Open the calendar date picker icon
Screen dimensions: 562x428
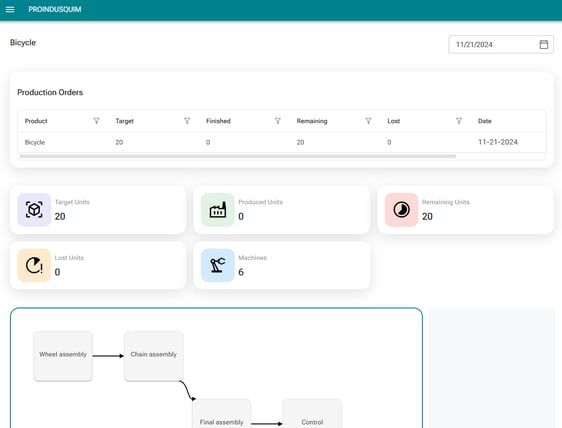543,44
